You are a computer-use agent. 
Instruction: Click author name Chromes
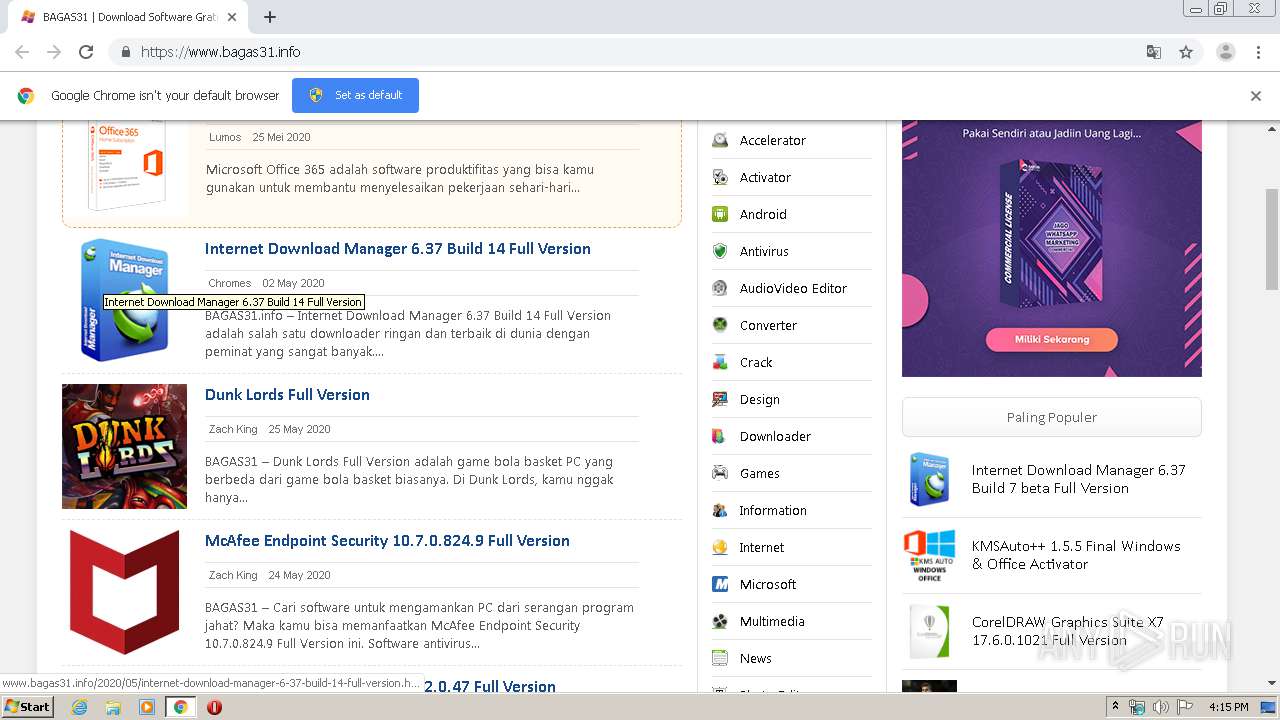230,283
